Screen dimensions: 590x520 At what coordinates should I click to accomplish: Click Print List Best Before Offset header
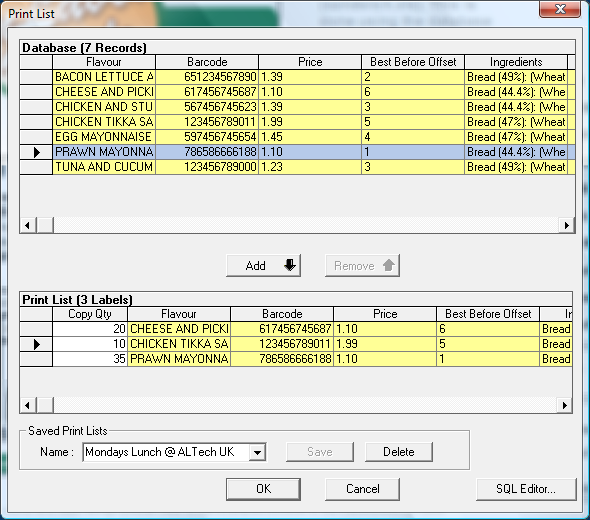(x=488, y=314)
